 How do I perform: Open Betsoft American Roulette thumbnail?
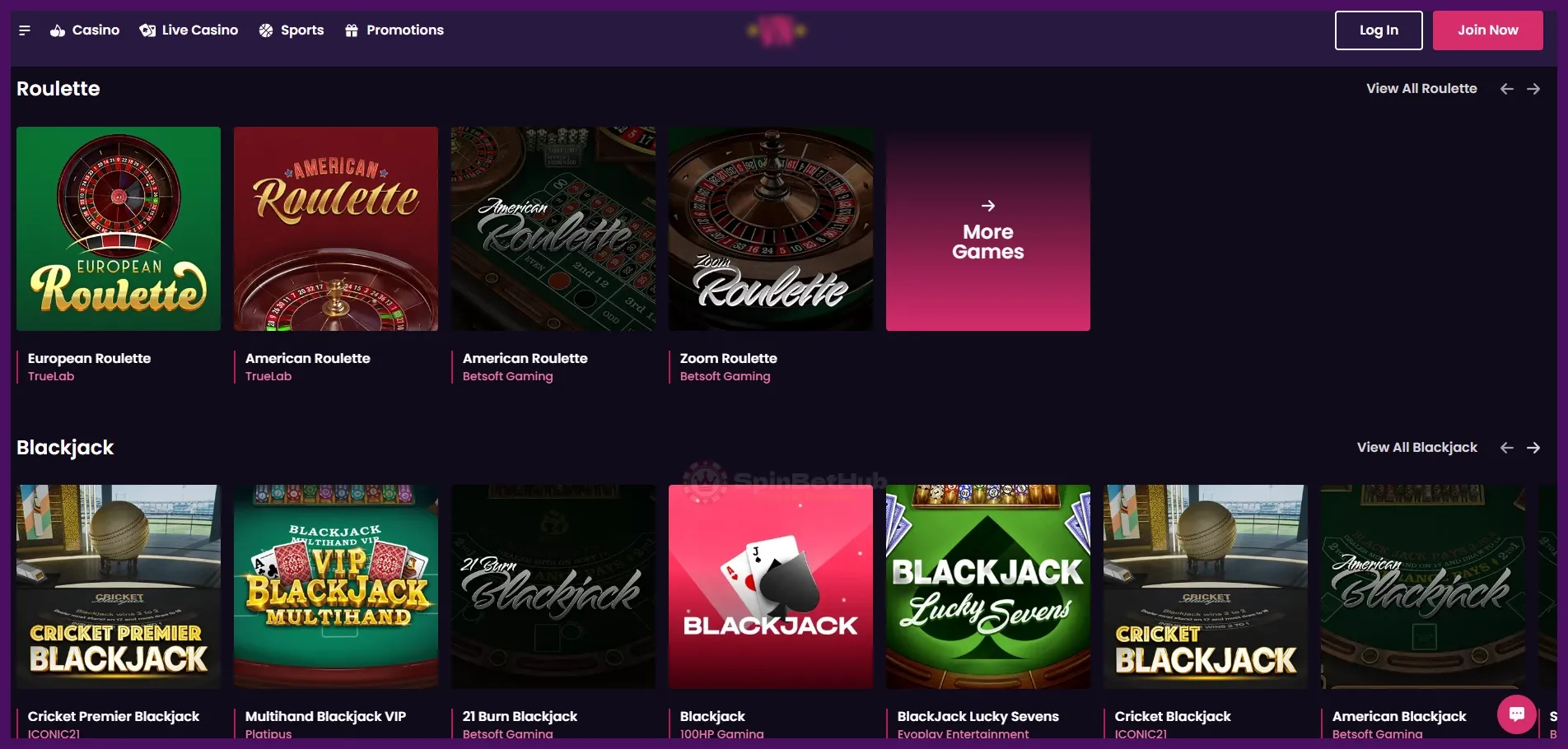(x=553, y=229)
